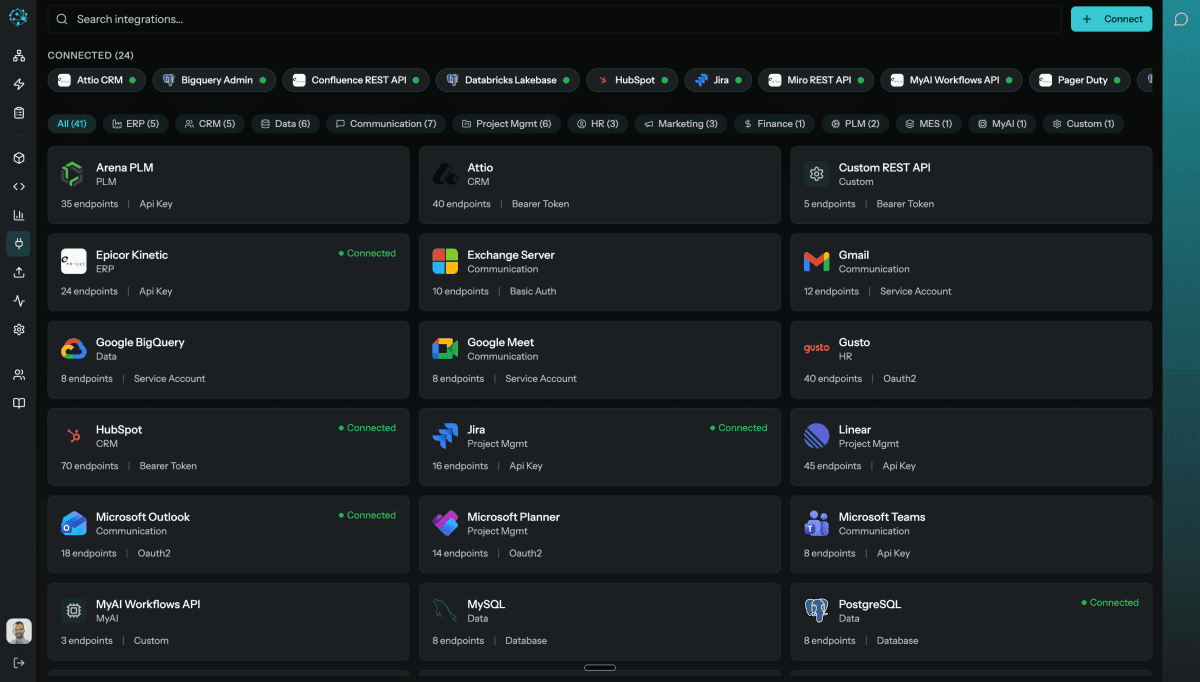Open the chat bubble icon on the teal panel
1200x682 pixels.
(x=1182, y=20)
